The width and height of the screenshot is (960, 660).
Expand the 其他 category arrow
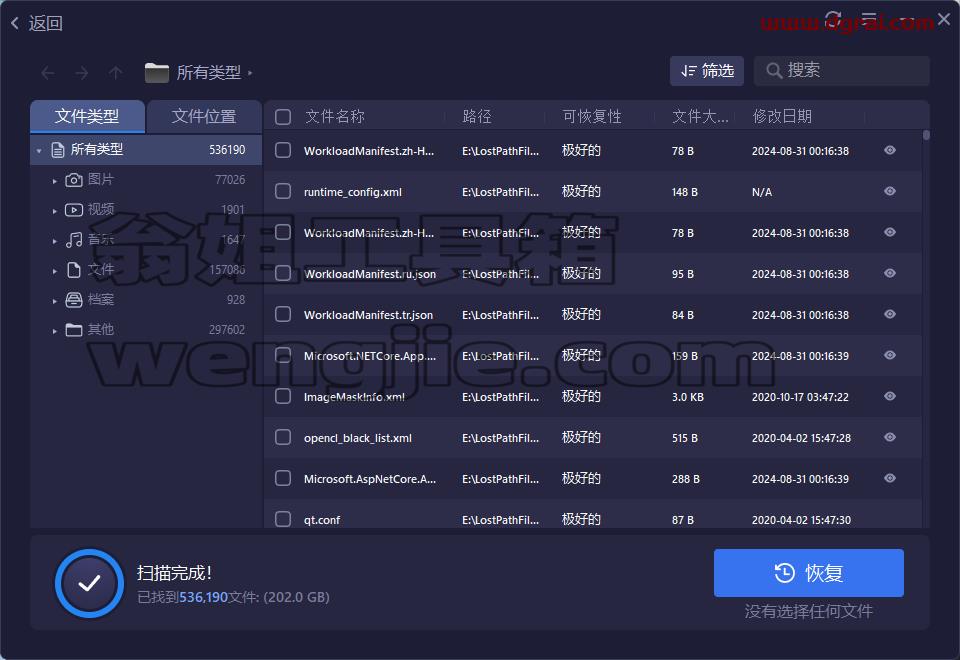(x=54, y=331)
